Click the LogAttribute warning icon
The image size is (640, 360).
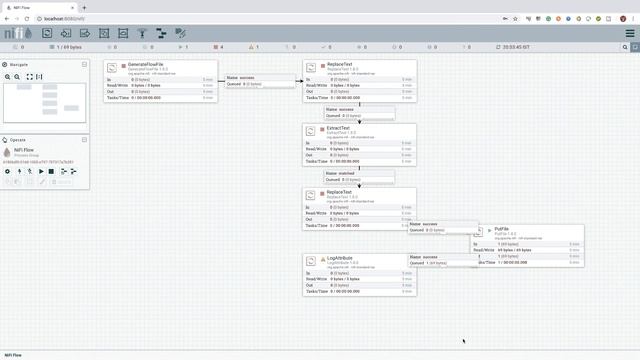point(323,259)
